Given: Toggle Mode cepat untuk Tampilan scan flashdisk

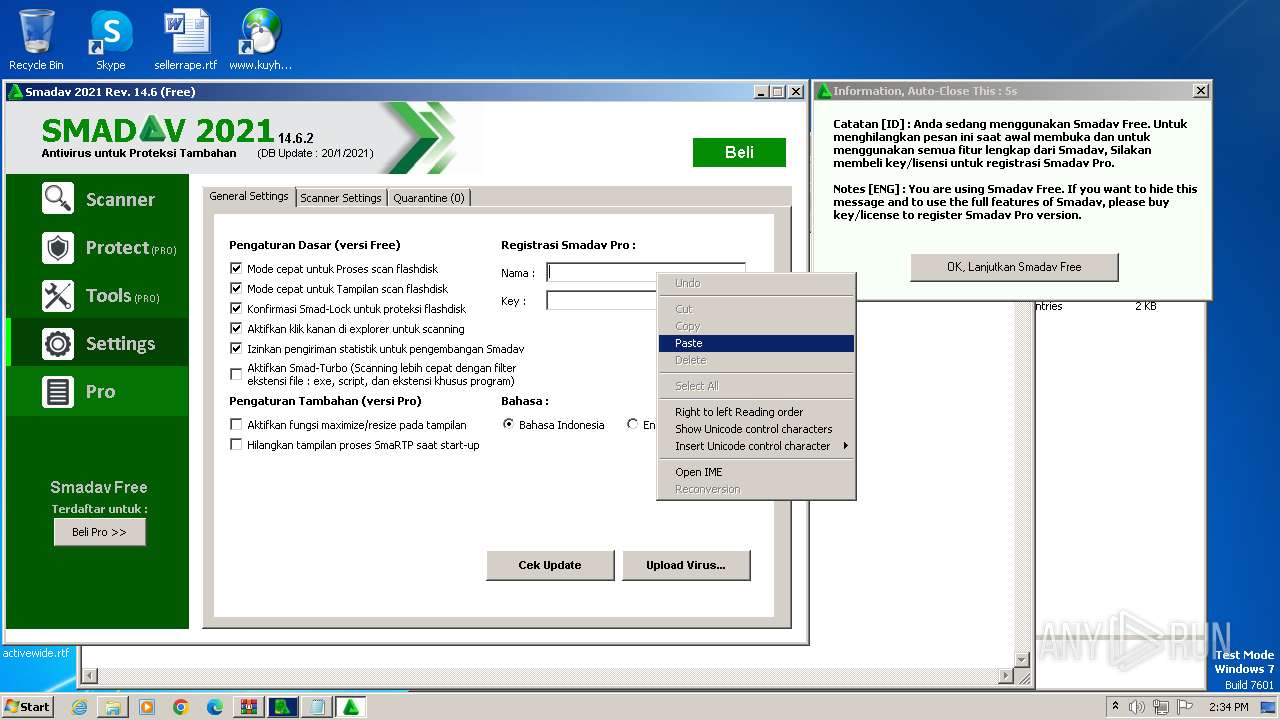Looking at the screenshot, I should click(x=236, y=288).
